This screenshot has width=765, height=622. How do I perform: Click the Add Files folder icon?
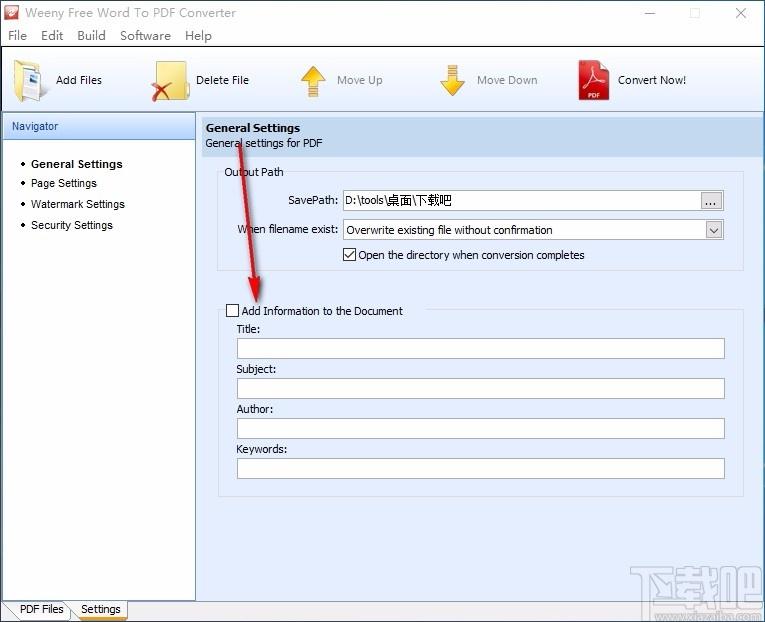click(x=30, y=80)
